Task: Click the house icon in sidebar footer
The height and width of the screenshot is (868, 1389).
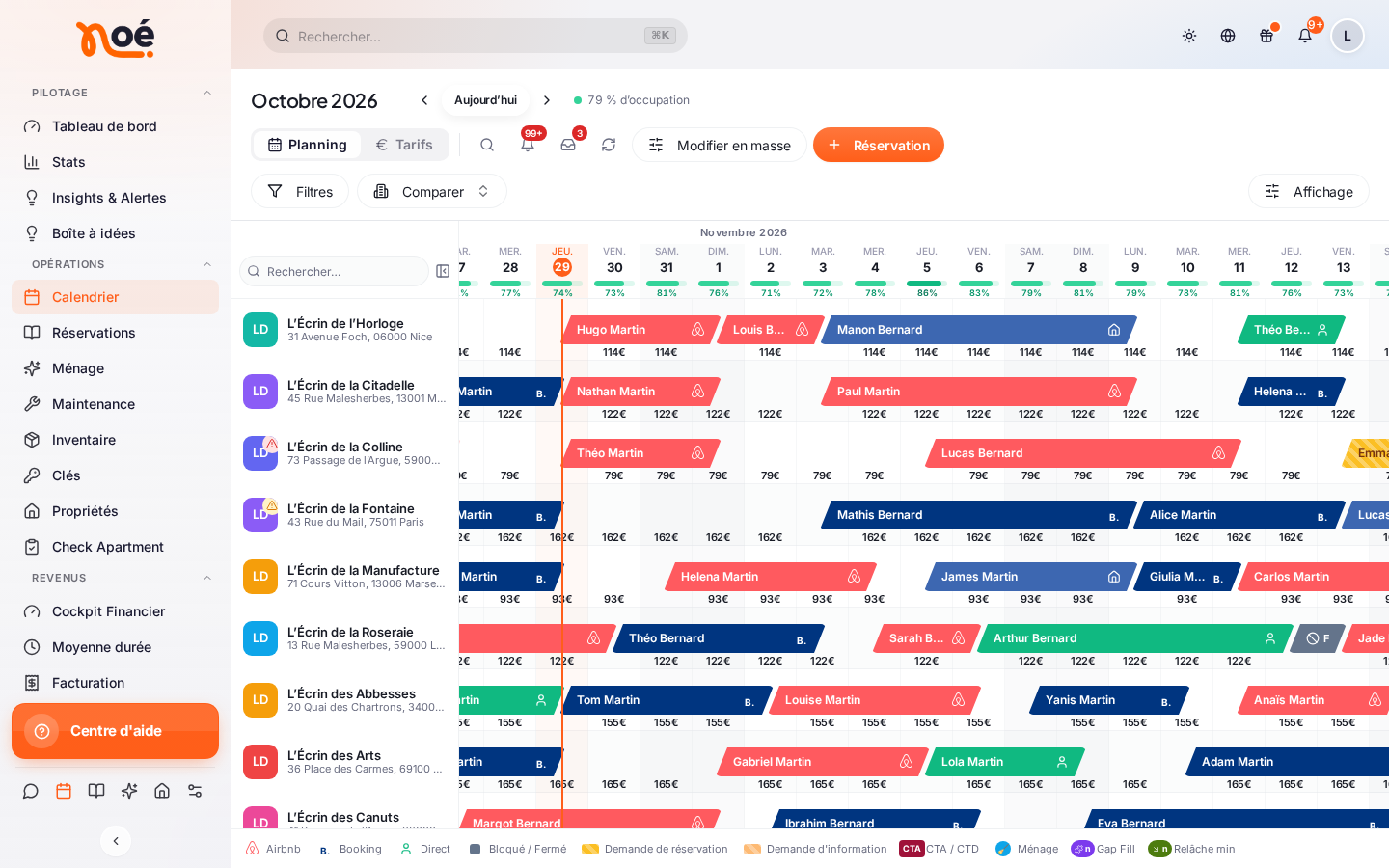Action: point(162,791)
